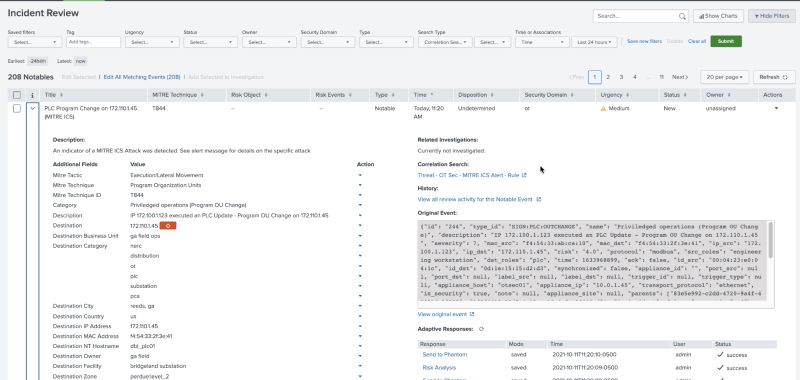Open 20 per page dropdown
Image resolution: width=800 pixels, height=380 pixels.
tap(724, 77)
